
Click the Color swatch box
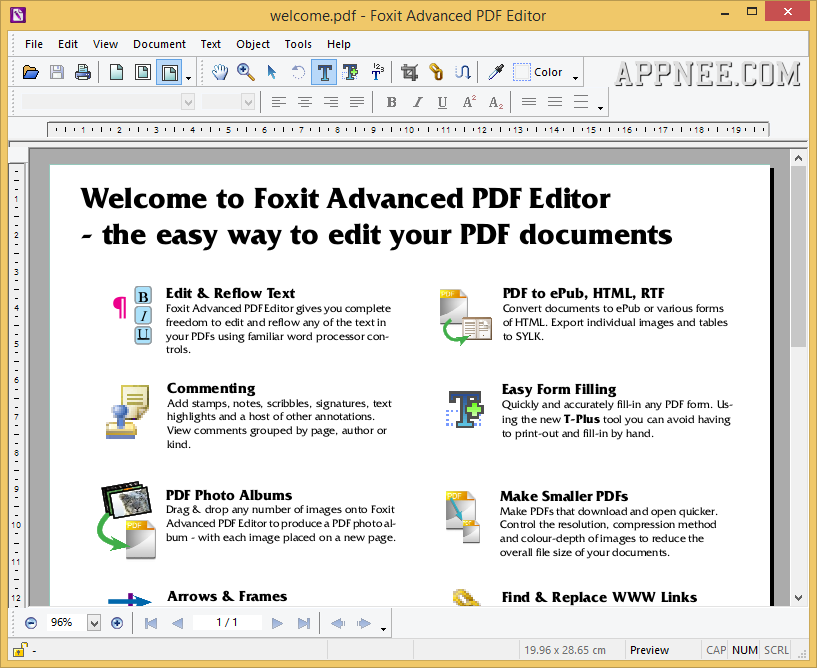[x=522, y=72]
